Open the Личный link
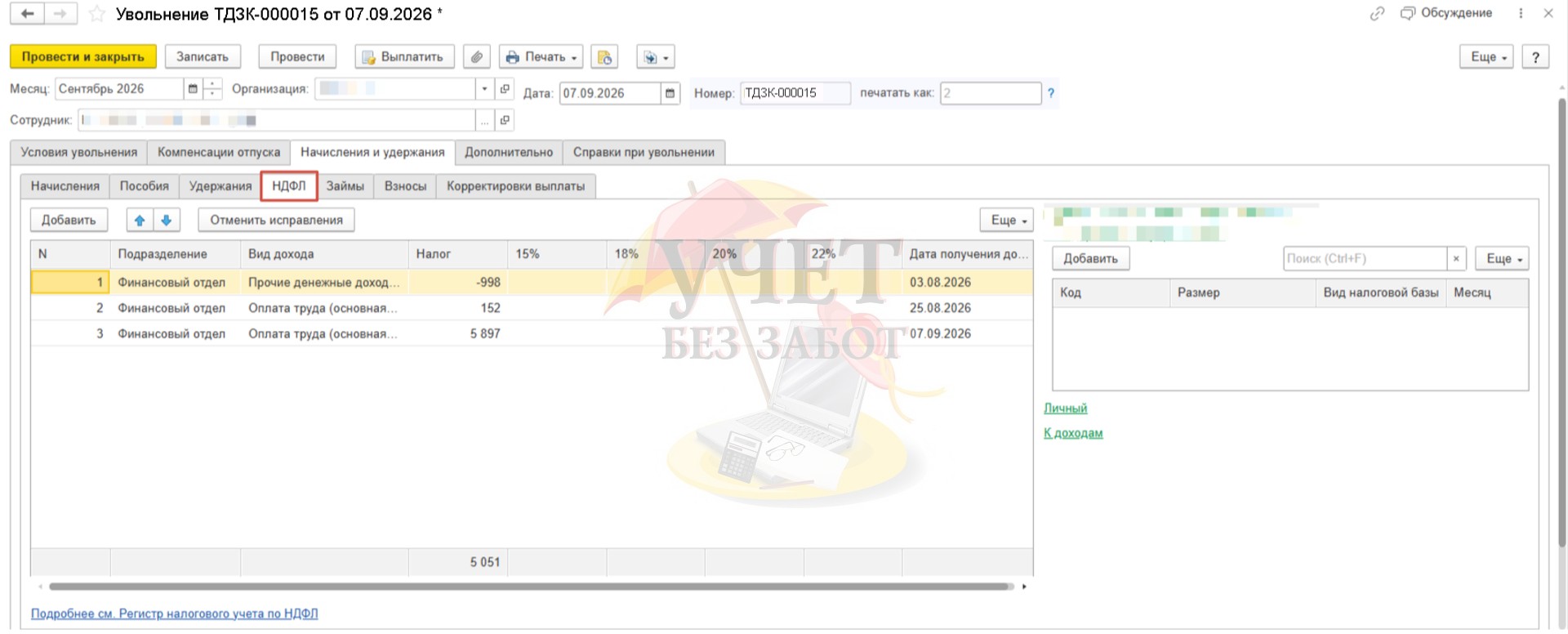 click(1066, 409)
